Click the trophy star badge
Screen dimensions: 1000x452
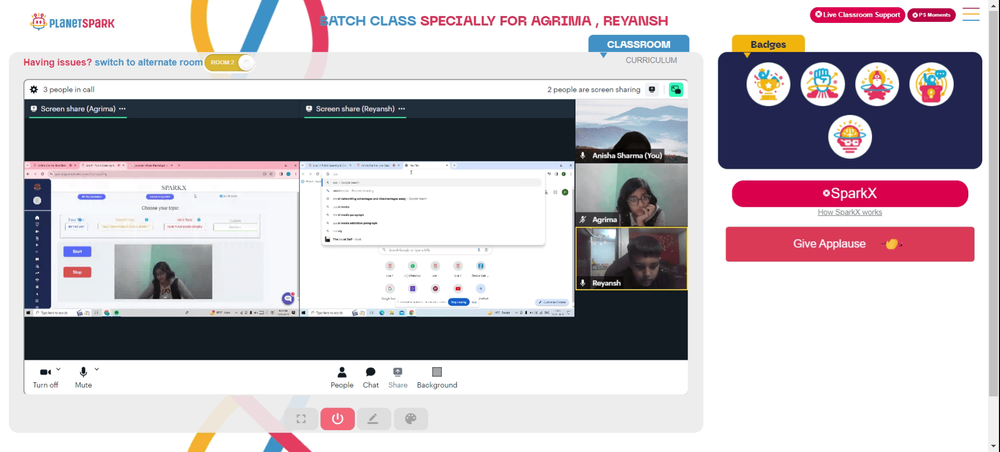[768, 84]
